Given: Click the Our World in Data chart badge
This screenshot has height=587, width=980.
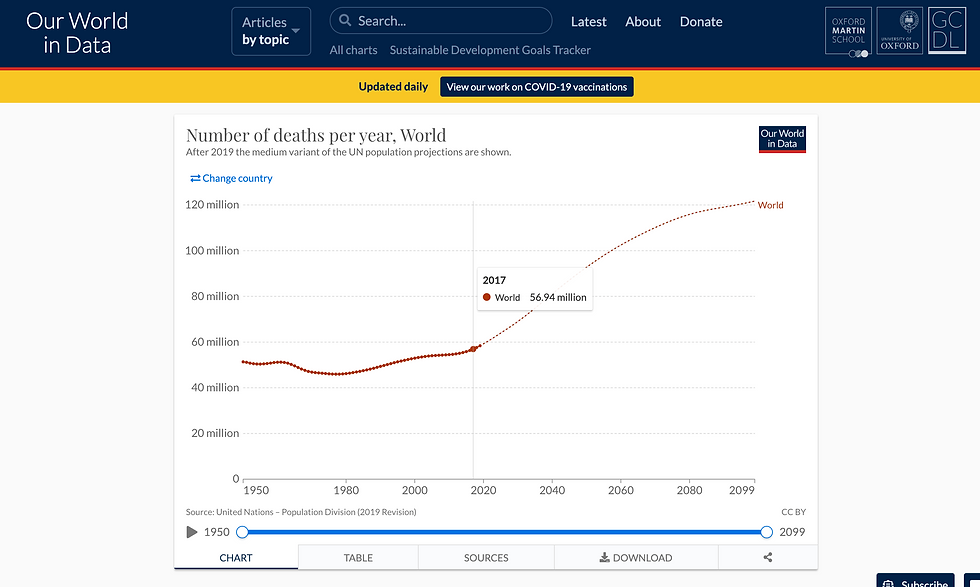Looking at the screenshot, I should pos(782,139).
